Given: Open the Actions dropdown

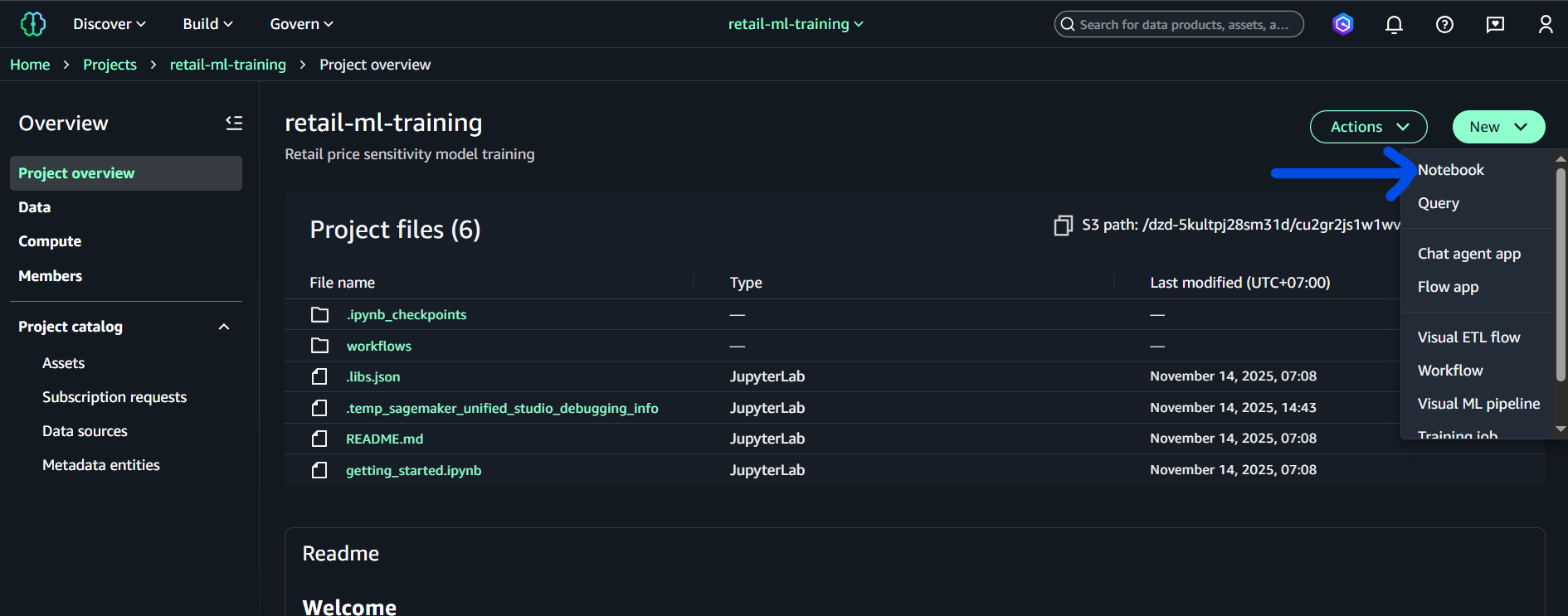Looking at the screenshot, I should point(1369,127).
